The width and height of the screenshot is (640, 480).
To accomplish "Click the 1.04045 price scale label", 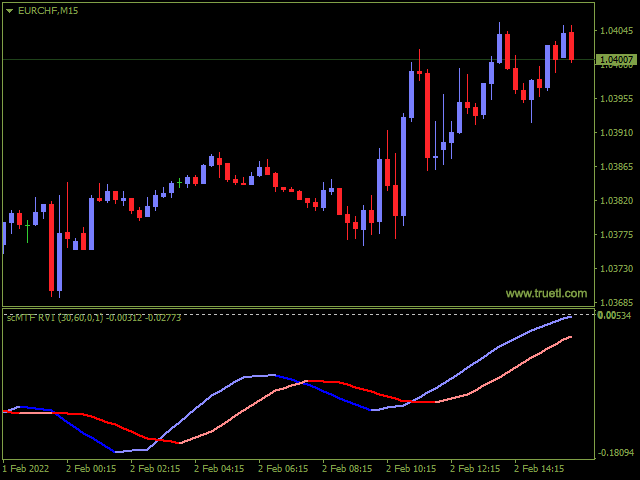I will [616, 31].
